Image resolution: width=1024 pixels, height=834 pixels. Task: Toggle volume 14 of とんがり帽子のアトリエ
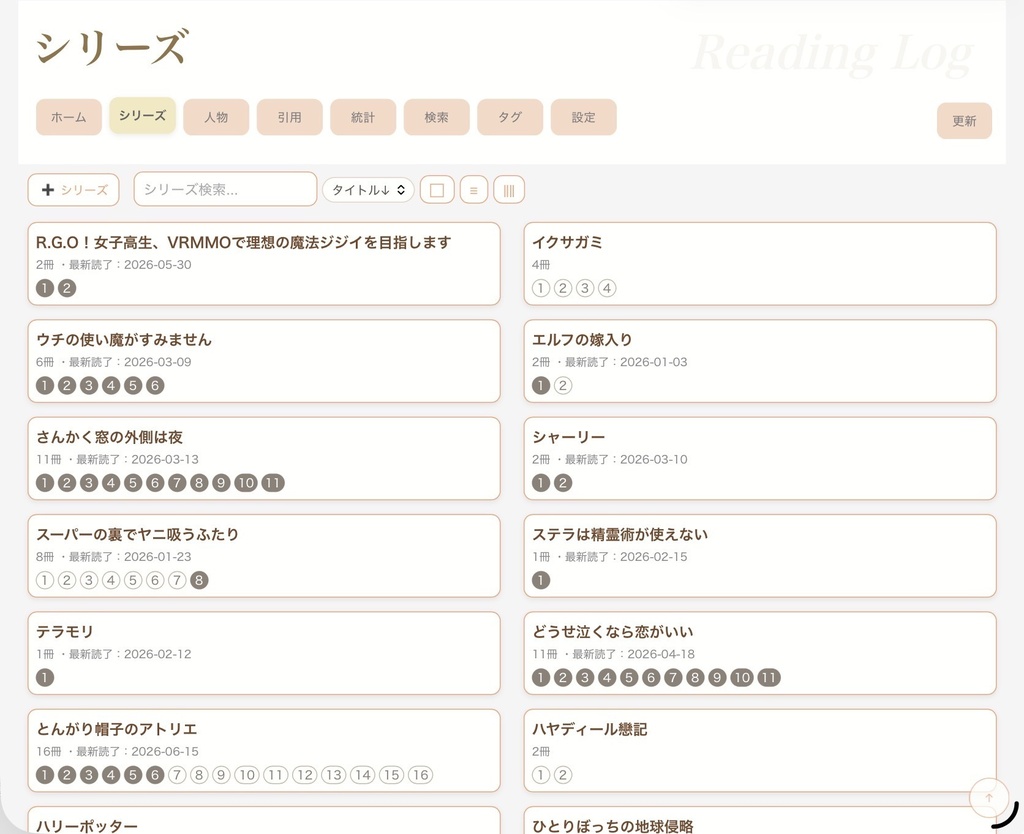point(362,775)
